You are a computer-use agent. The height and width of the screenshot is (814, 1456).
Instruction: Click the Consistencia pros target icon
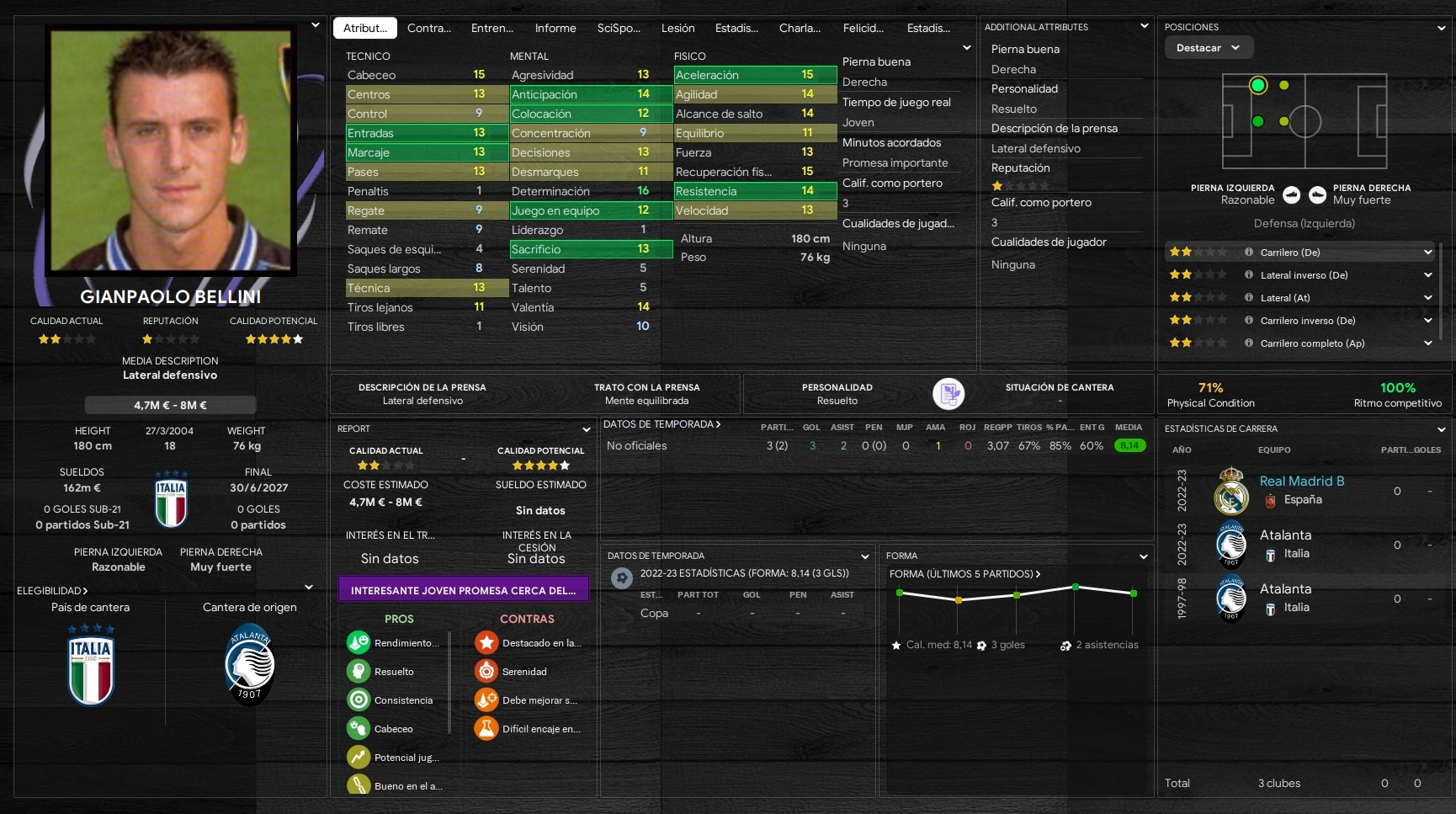click(x=359, y=700)
